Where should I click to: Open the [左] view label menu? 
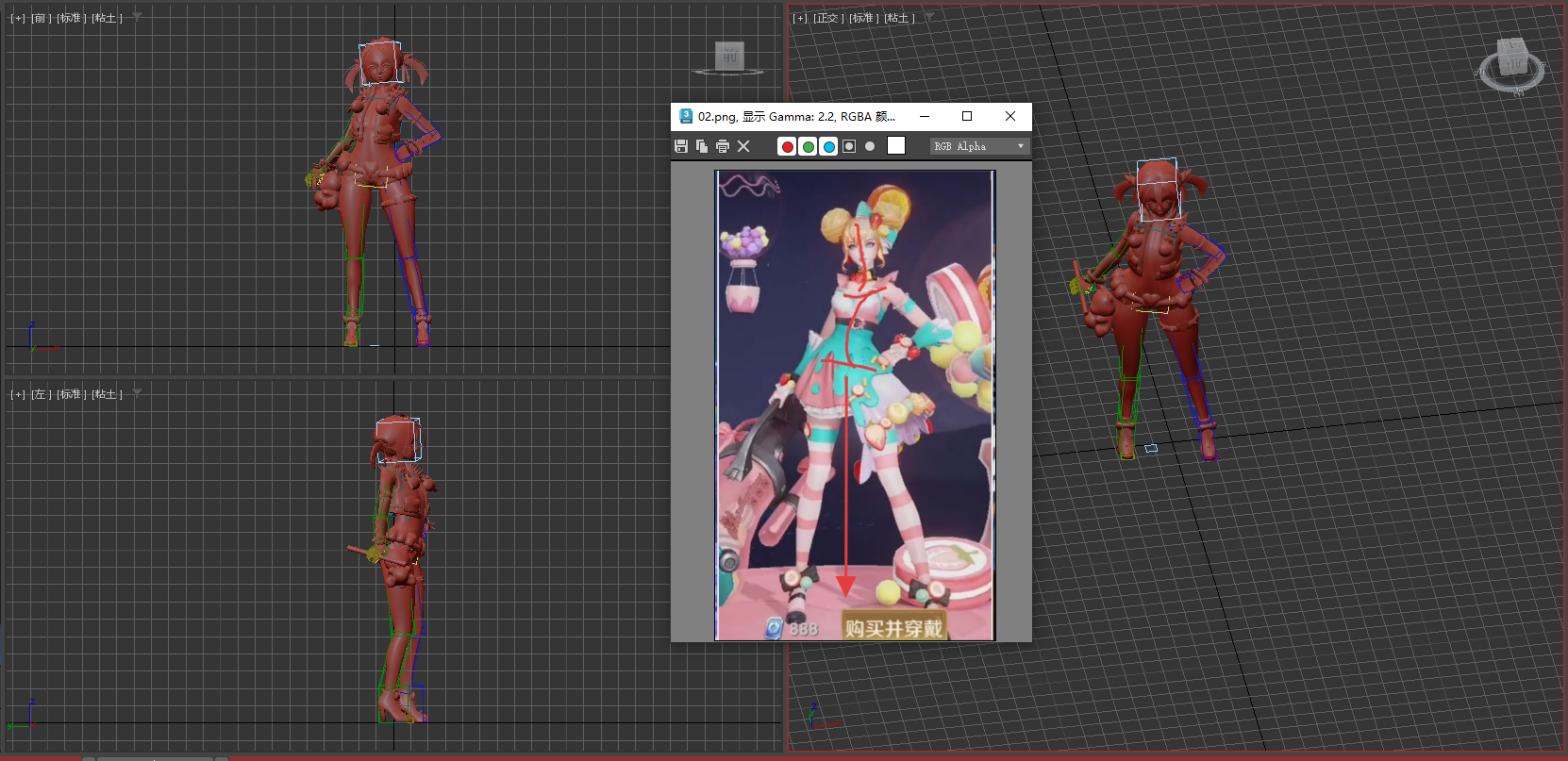(x=41, y=394)
